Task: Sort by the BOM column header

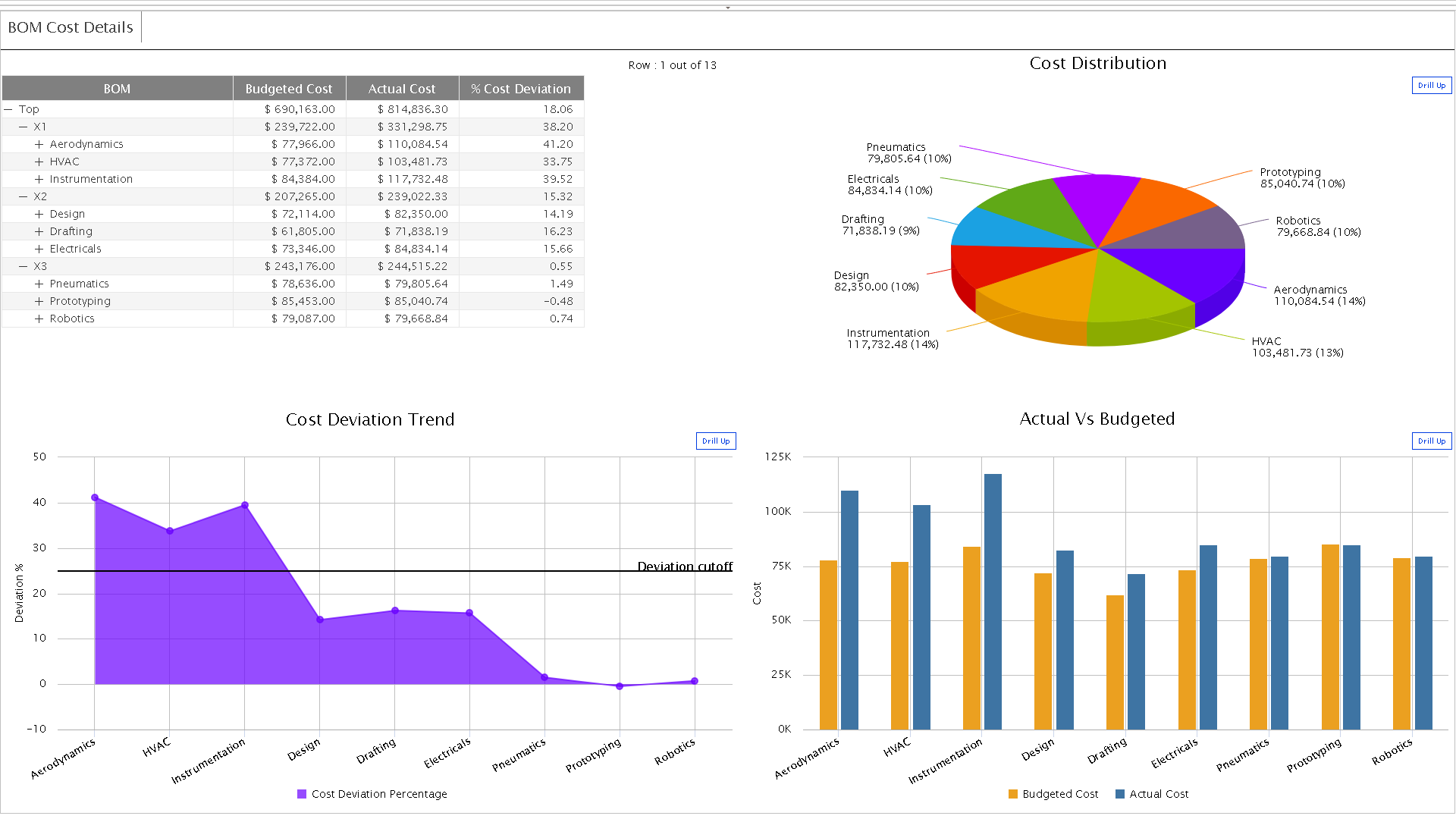Action: [x=117, y=89]
